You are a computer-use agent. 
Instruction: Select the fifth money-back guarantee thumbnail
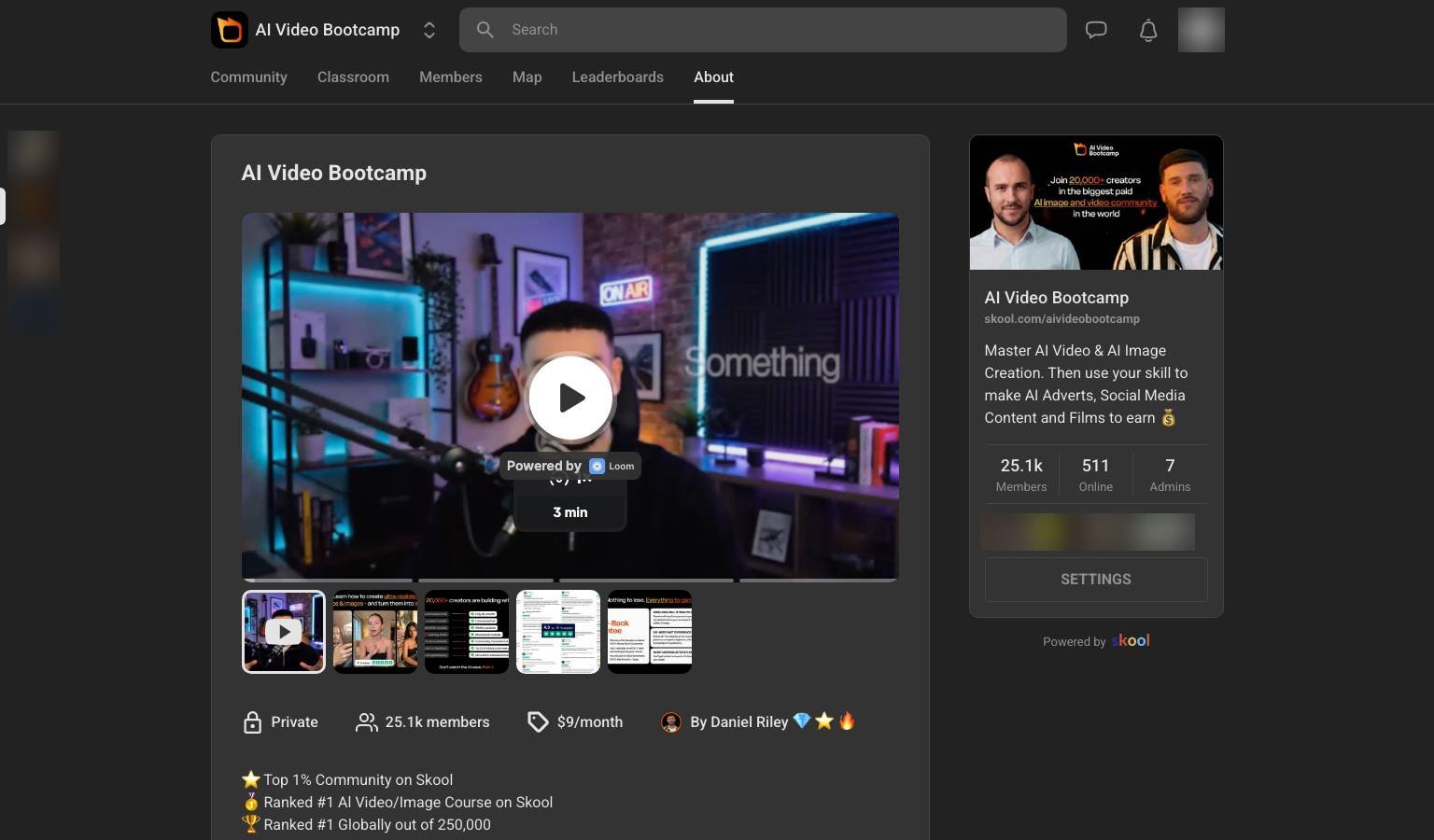pyautogui.click(x=650, y=632)
